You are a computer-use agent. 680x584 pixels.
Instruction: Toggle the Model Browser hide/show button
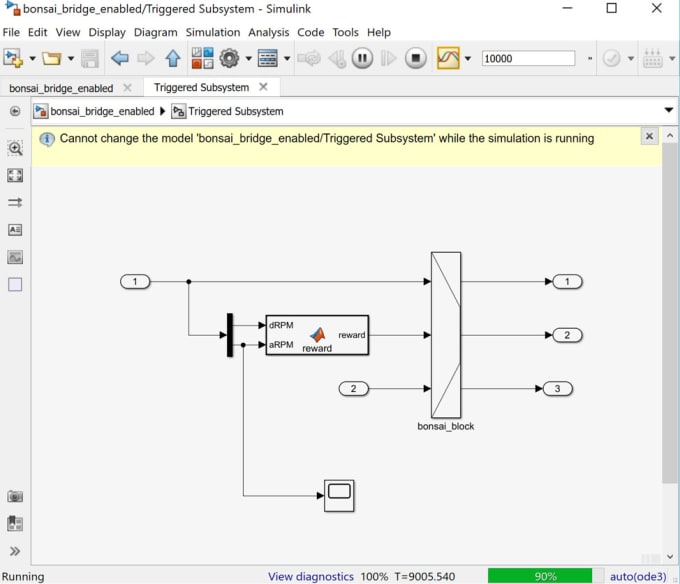15,111
